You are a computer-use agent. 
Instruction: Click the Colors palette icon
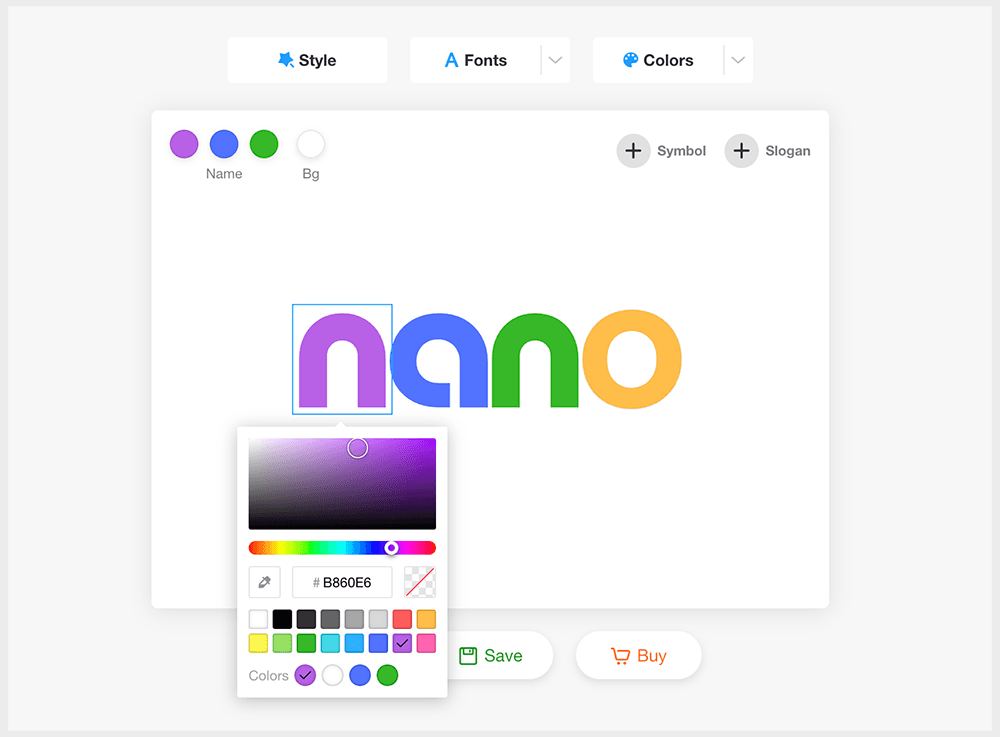(x=630, y=60)
